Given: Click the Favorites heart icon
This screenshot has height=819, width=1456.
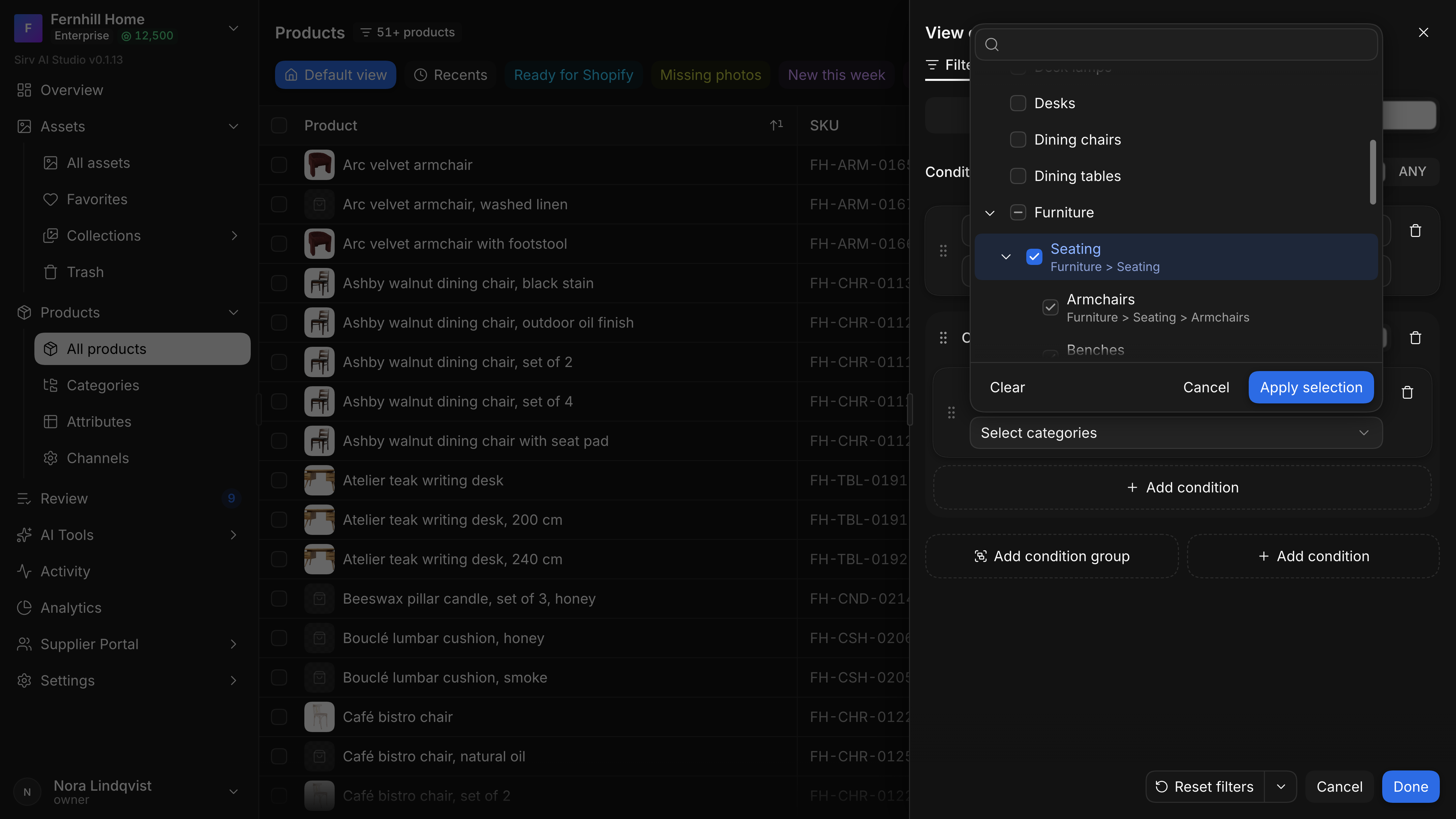Looking at the screenshot, I should [x=50, y=200].
